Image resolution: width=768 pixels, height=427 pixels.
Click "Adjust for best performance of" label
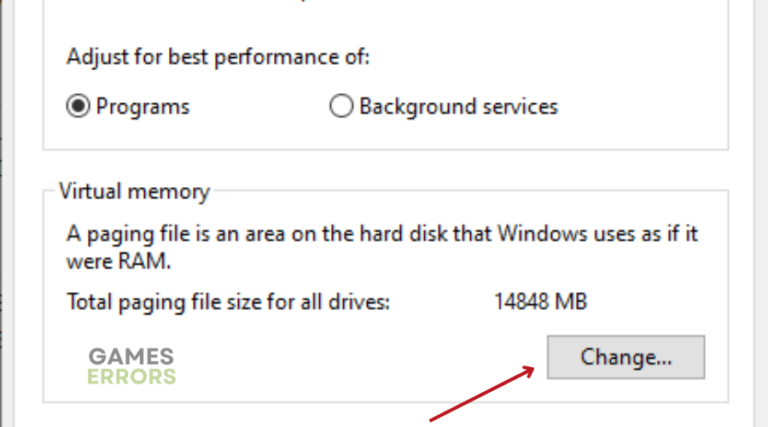[x=217, y=57]
